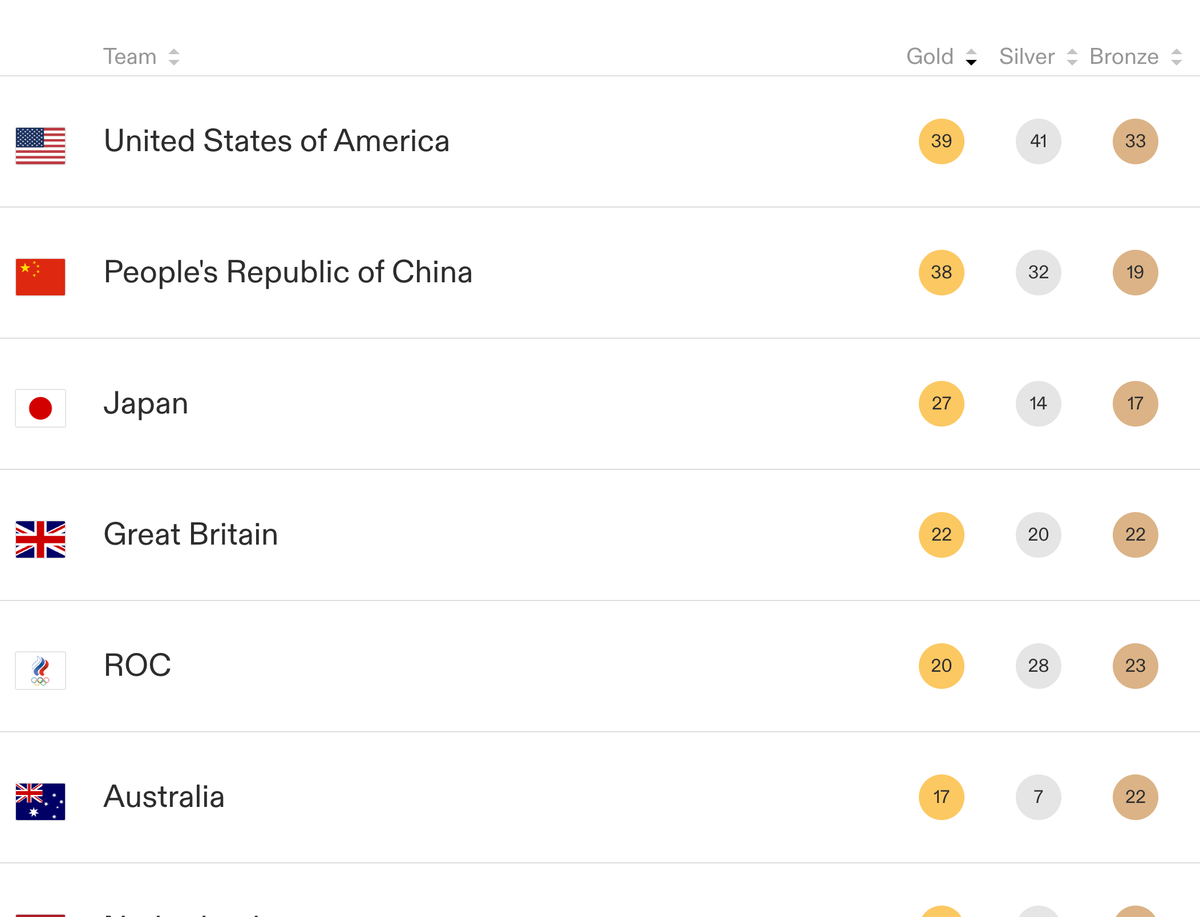This screenshot has height=917, width=1200.
Task: Click the ROC Olympic flag icon
Action: [40, 670]
